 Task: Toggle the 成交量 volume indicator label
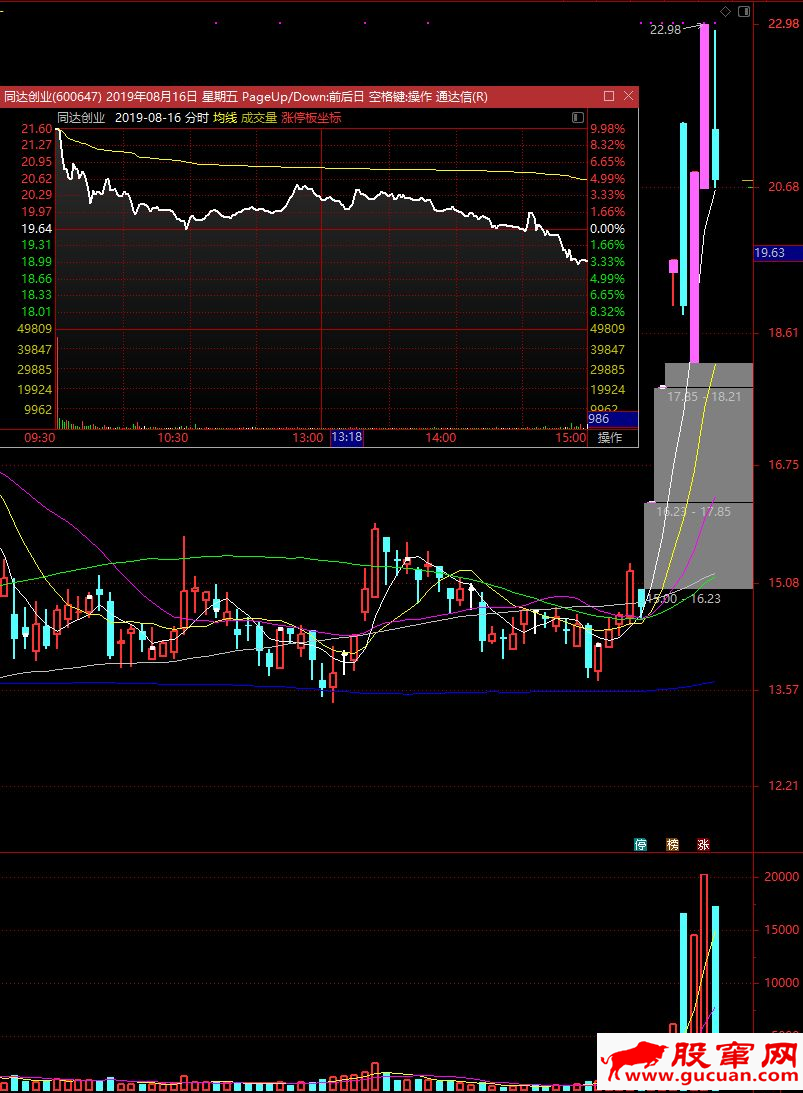(x=259, y=118)
